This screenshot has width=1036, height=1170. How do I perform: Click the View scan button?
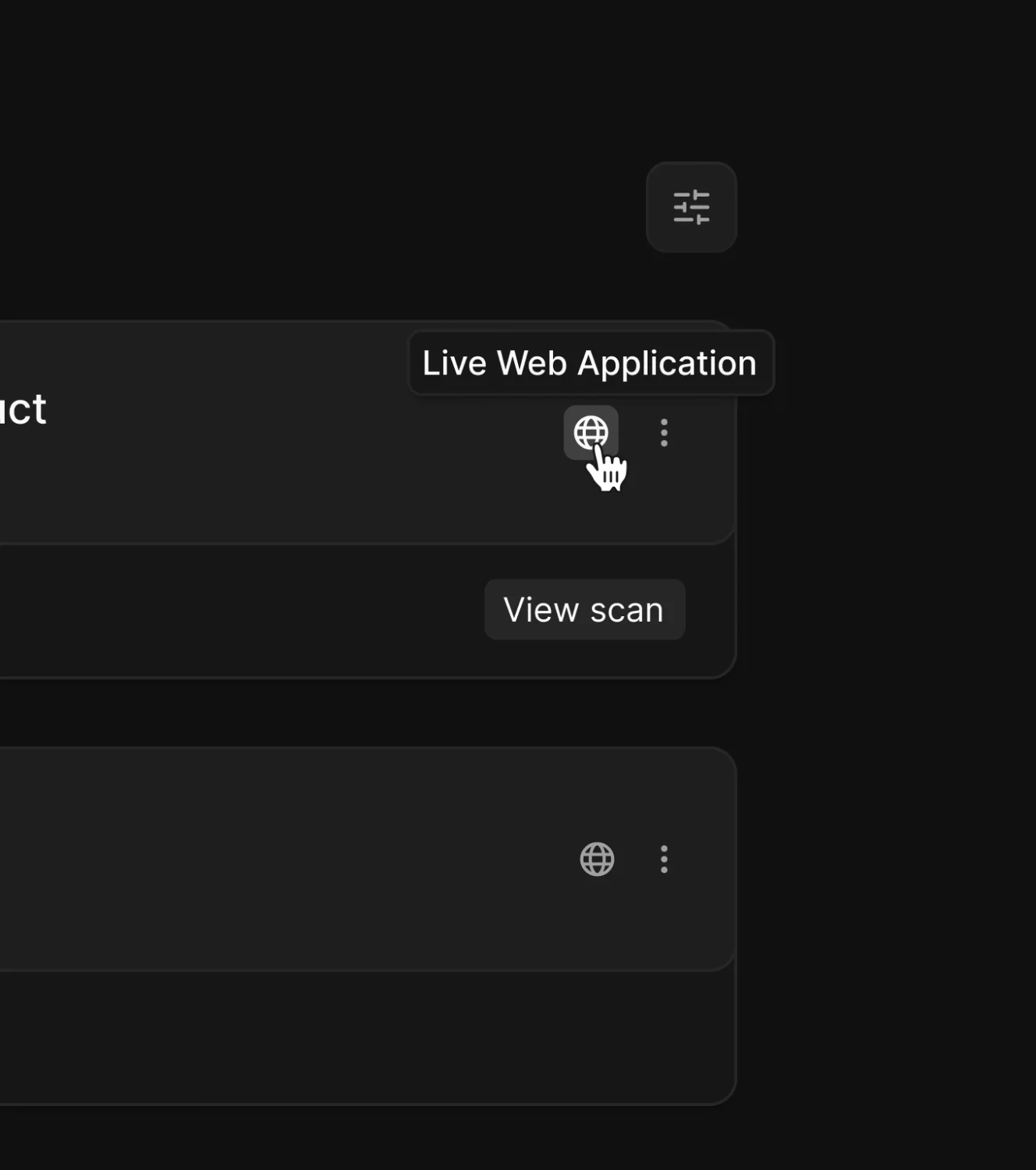584,609
